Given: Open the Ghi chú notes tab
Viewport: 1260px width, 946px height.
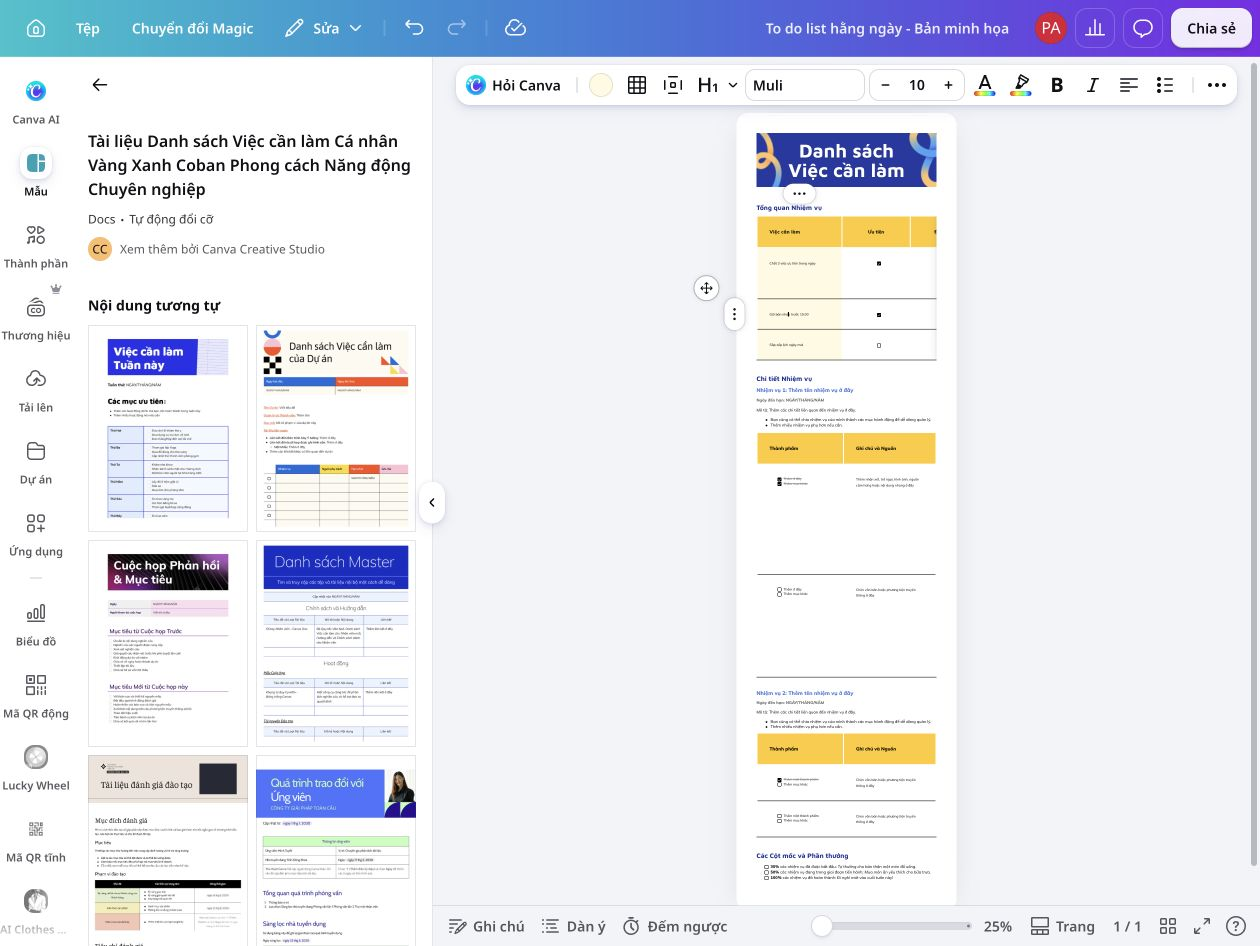Looking at the screenshot, I should (x=487, y=926).
